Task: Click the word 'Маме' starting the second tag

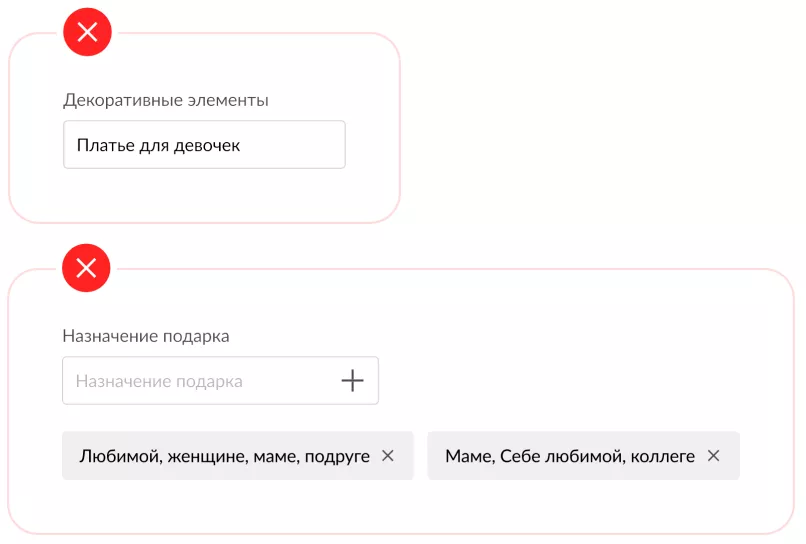Action: (x=465, y=456)
